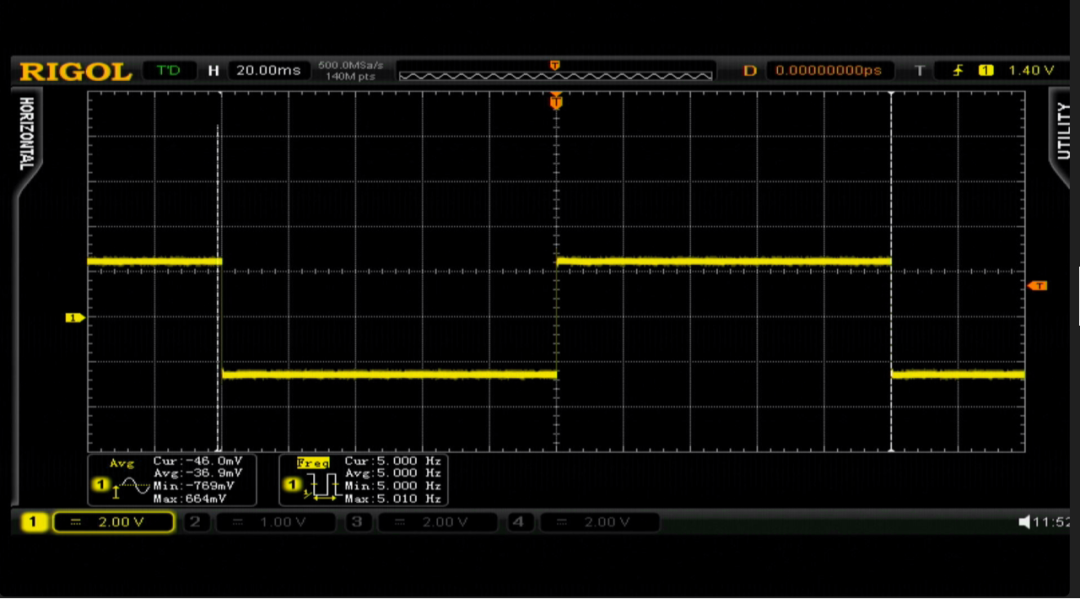Click Avg: -36.9mV reading
This screenshot has width=1080, height=599.
198,473
